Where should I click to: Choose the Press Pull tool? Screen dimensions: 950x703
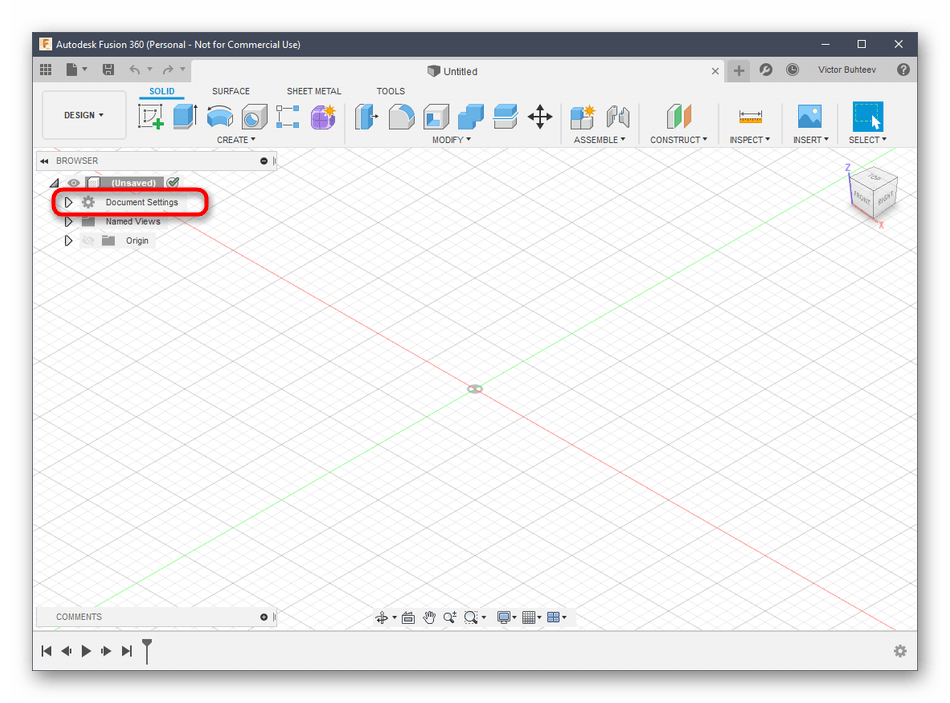click(367, 117)
